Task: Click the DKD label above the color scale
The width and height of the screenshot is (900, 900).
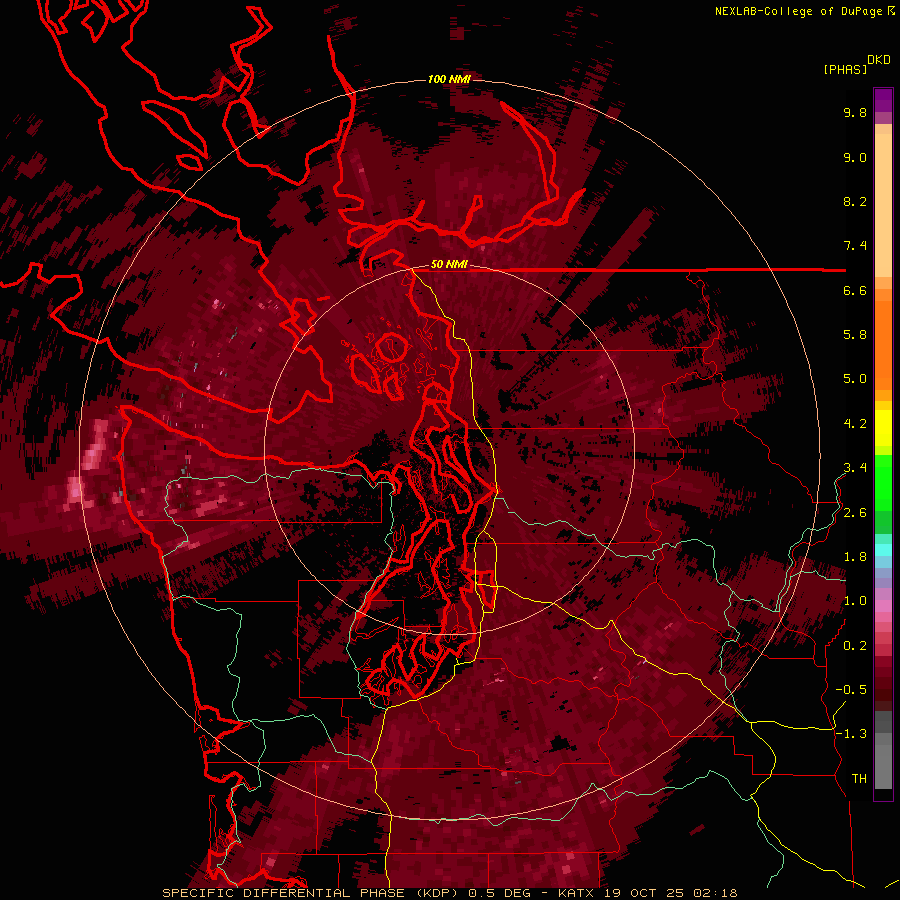Action: click(x=878, y=60)
